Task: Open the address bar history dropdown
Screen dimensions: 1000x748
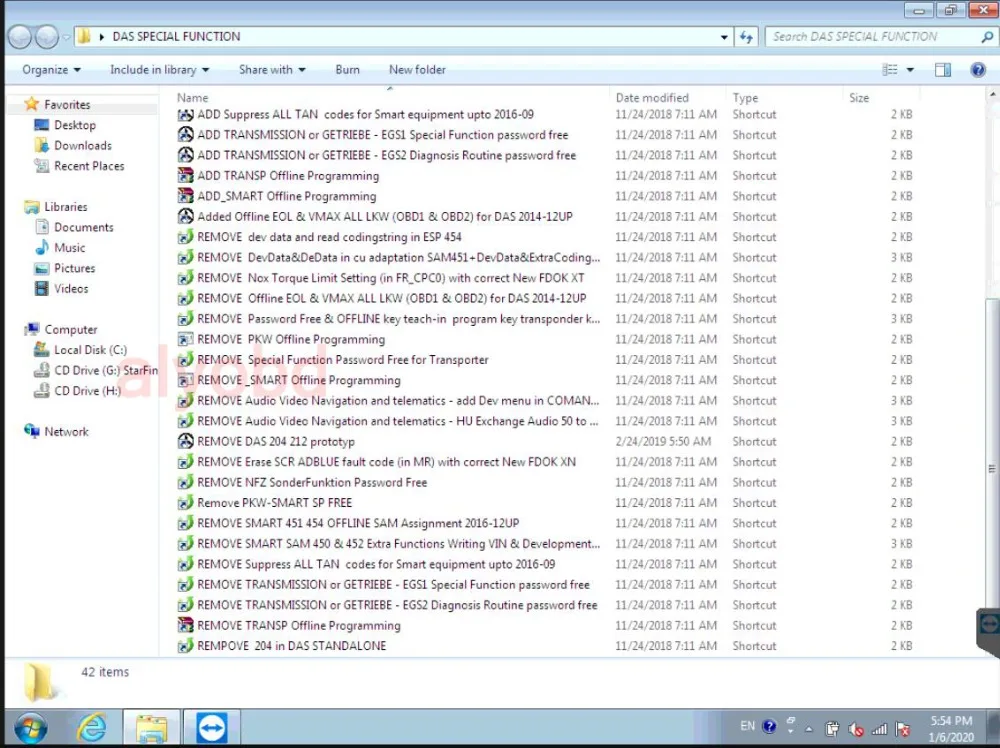Action: point(724,37)
